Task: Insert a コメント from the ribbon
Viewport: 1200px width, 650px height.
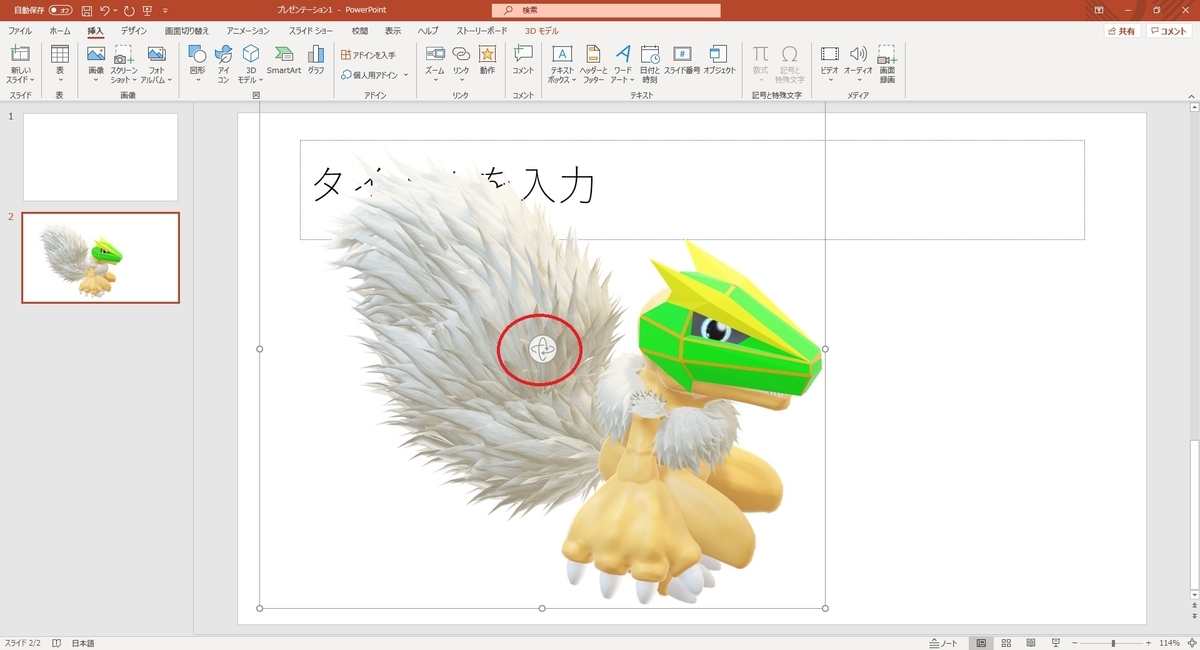Action: (523, 60)
